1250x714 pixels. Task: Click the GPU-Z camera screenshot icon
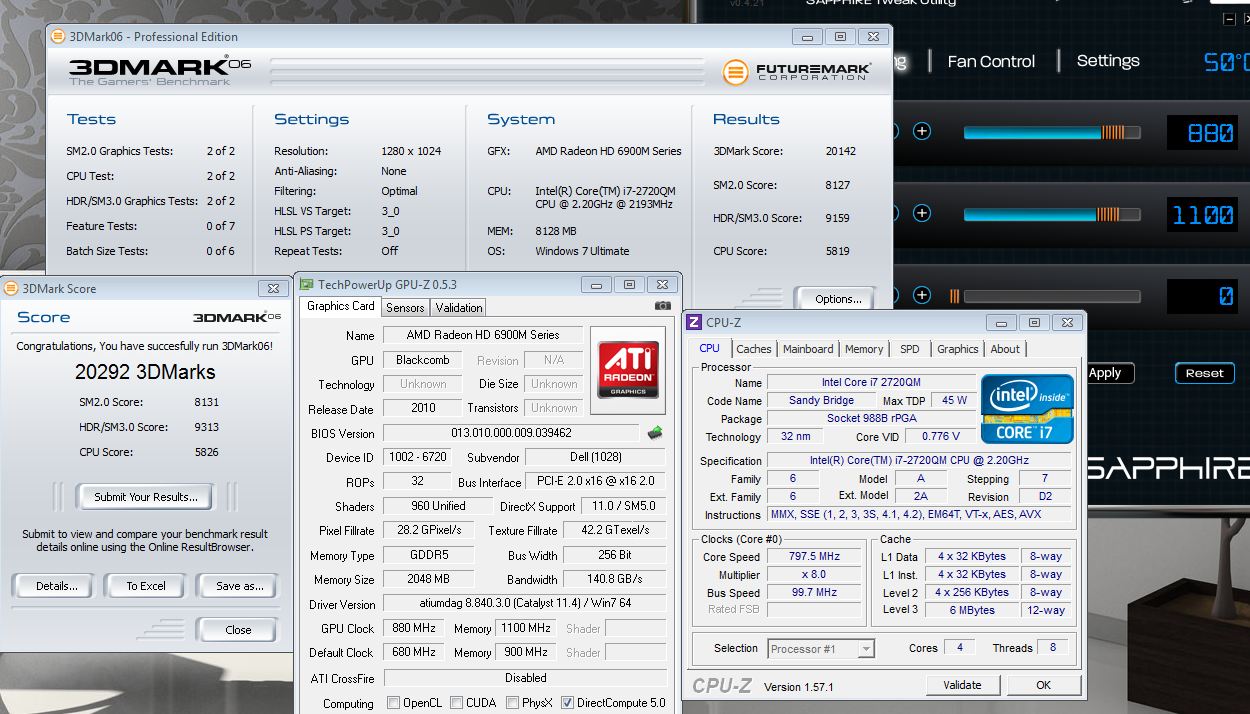tap(662, 306)
